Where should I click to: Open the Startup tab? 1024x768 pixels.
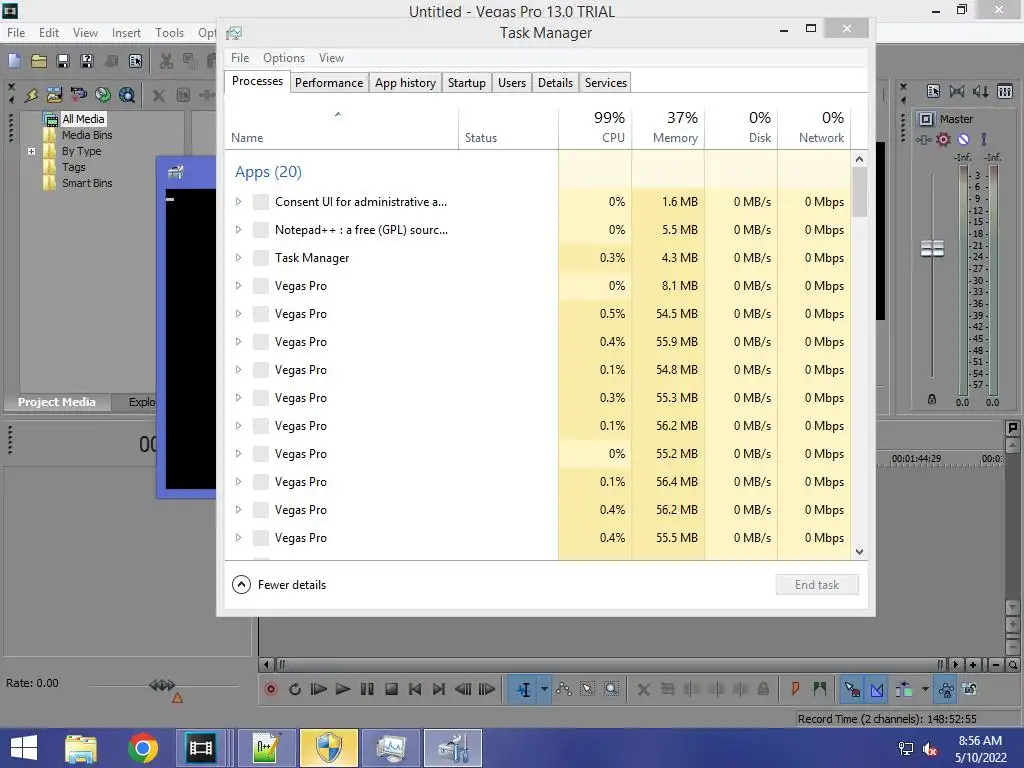(x=466, y=83)
